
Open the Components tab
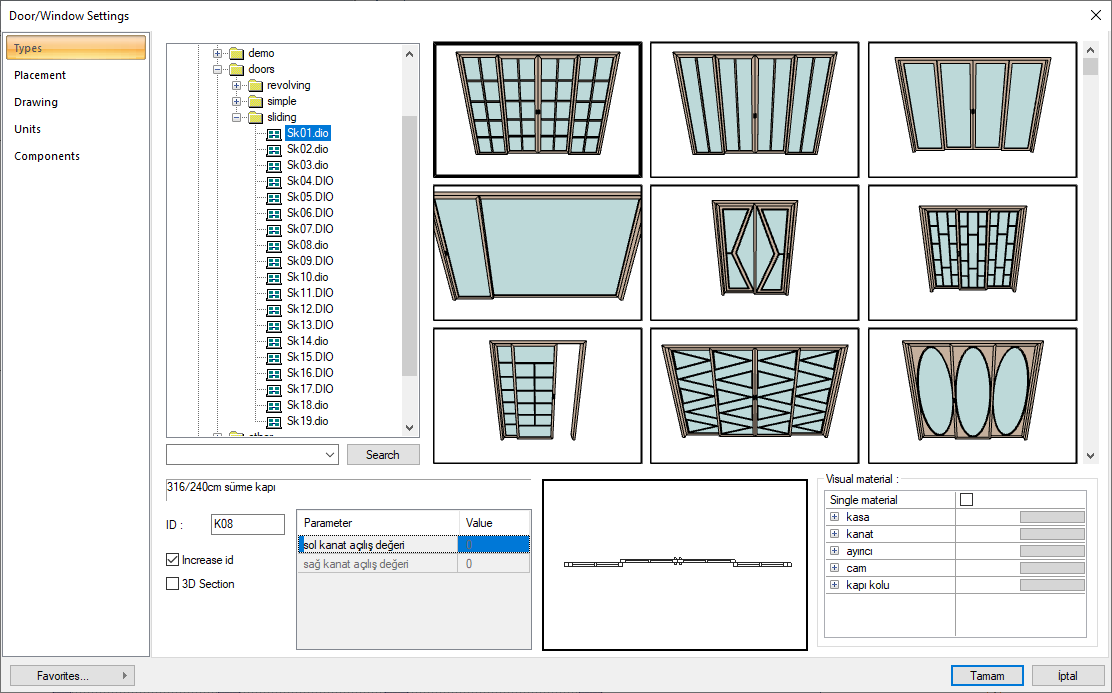[x=47, y=156]
